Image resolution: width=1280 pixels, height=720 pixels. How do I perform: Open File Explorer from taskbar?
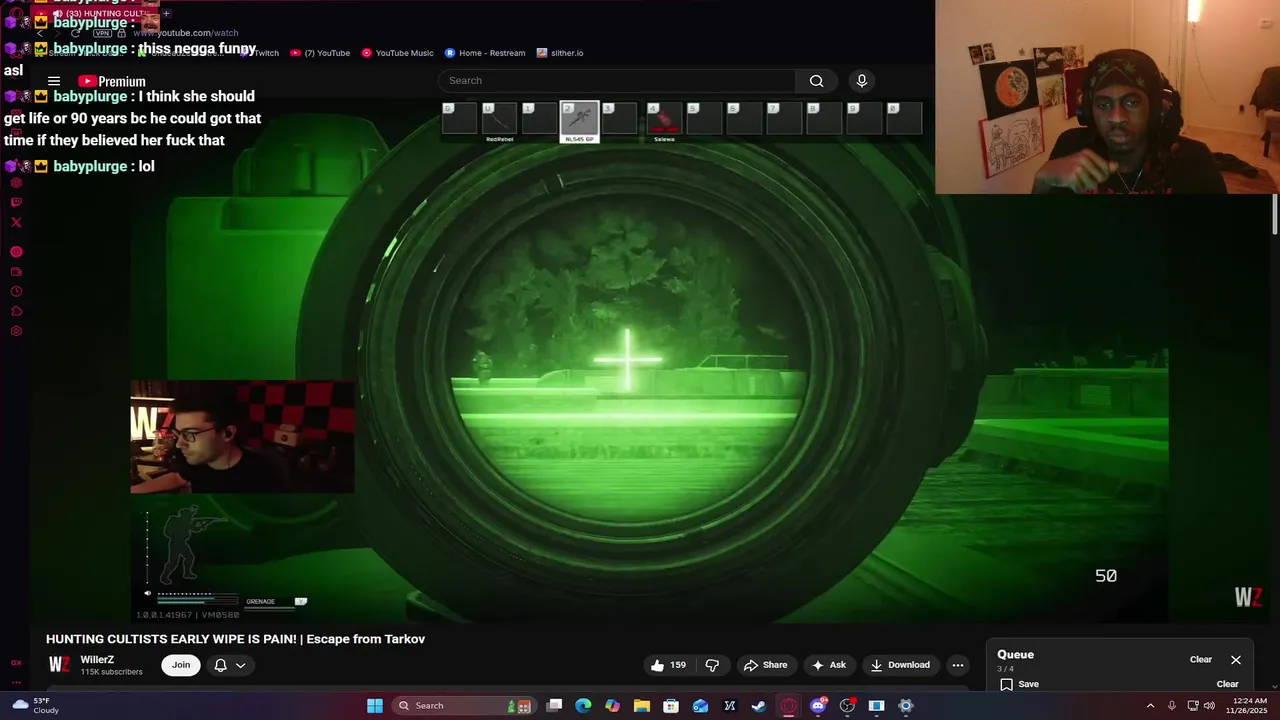pos(642,706)
